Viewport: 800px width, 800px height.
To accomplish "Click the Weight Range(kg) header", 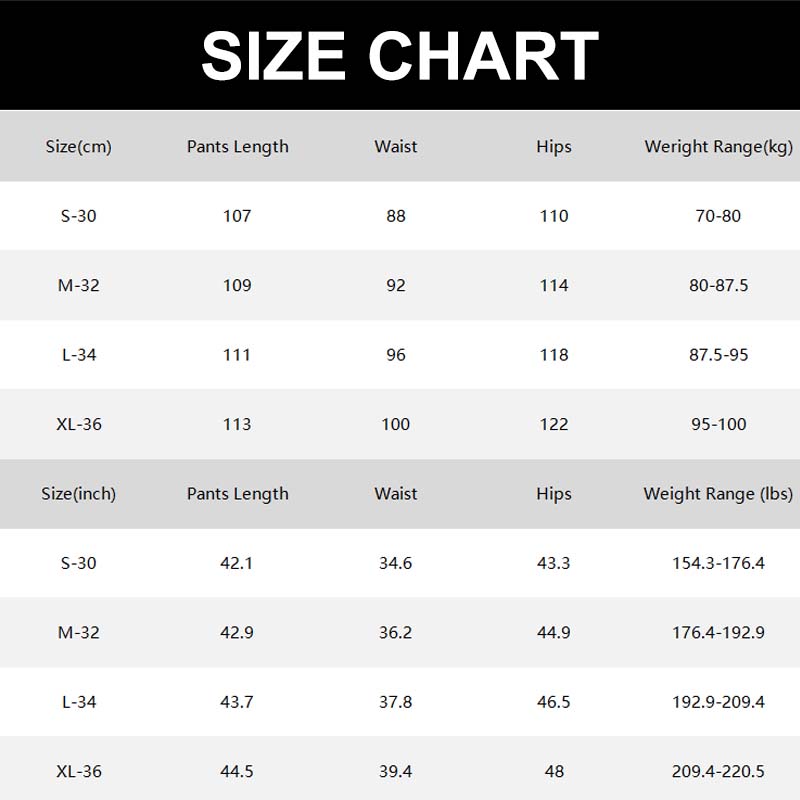I will 718,147.
